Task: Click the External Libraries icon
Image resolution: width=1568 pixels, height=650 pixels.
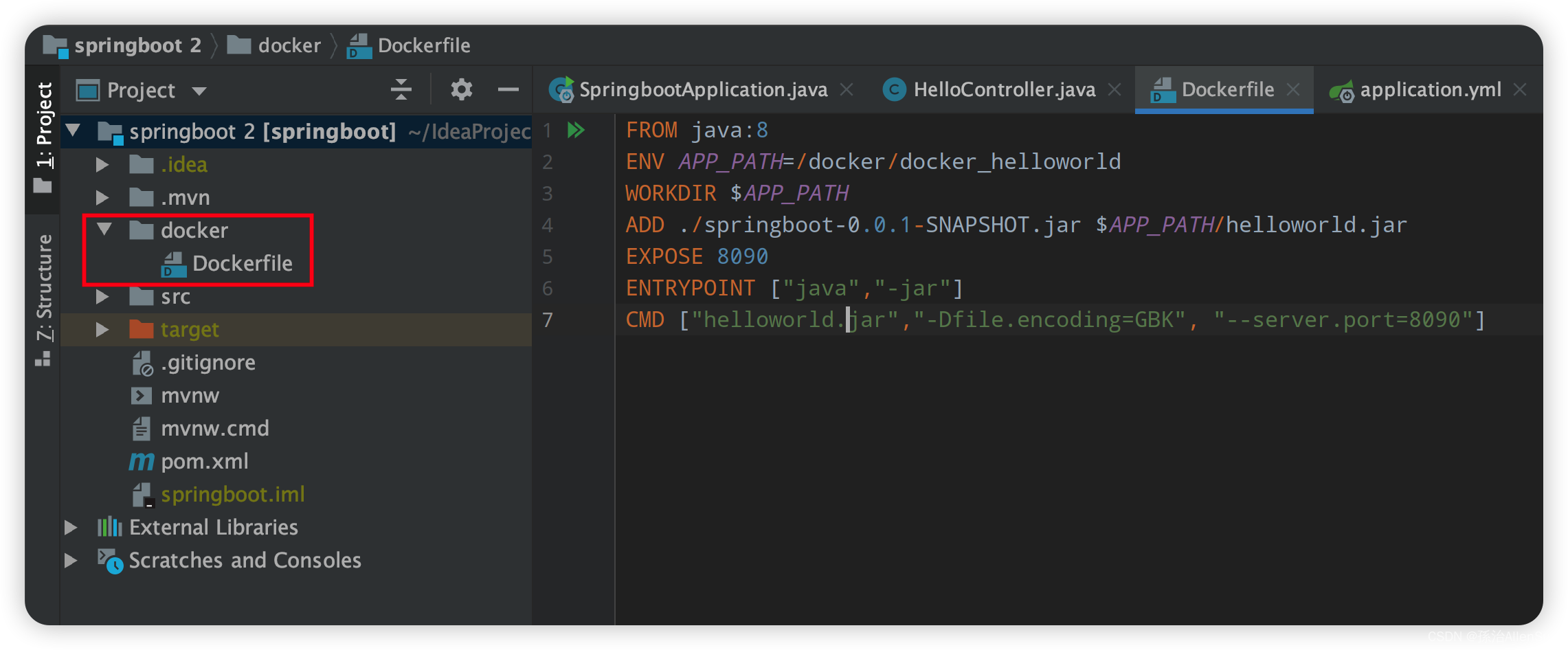Action: 109,527
